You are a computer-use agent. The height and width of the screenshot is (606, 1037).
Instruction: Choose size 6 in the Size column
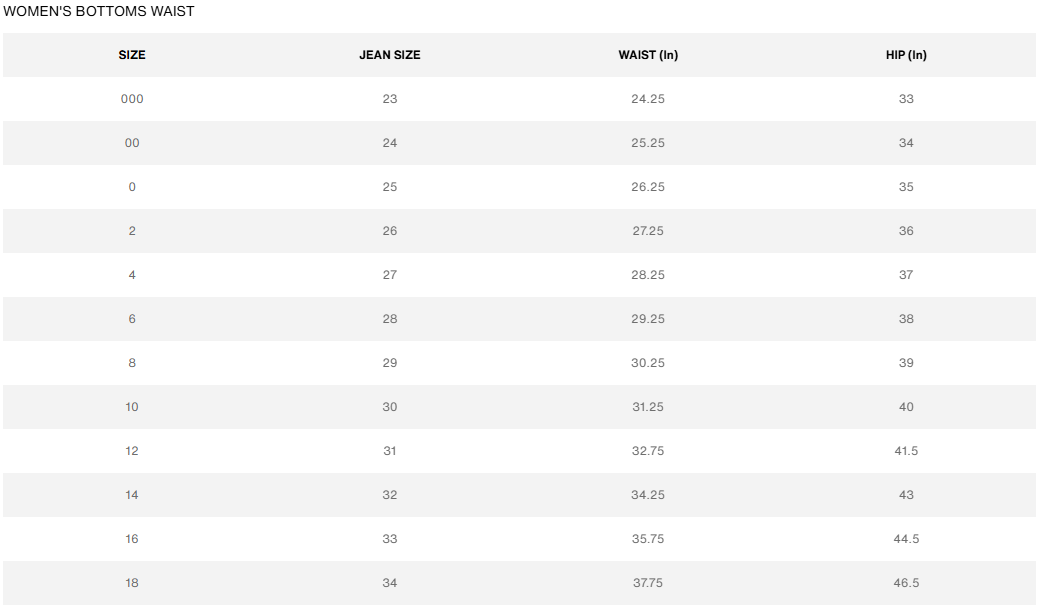(x=132, y=319)
